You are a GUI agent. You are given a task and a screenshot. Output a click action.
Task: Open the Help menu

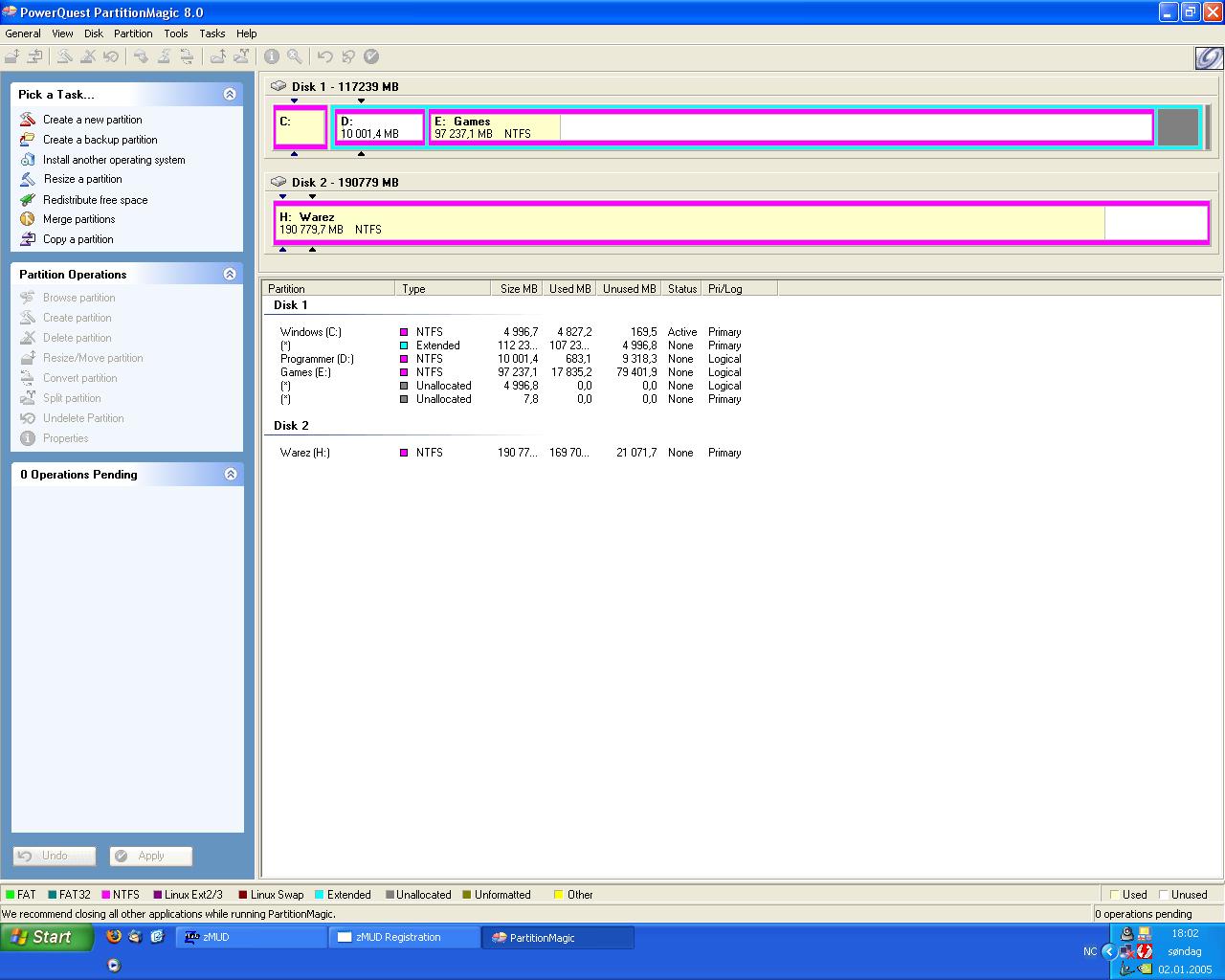coord(247,33)
